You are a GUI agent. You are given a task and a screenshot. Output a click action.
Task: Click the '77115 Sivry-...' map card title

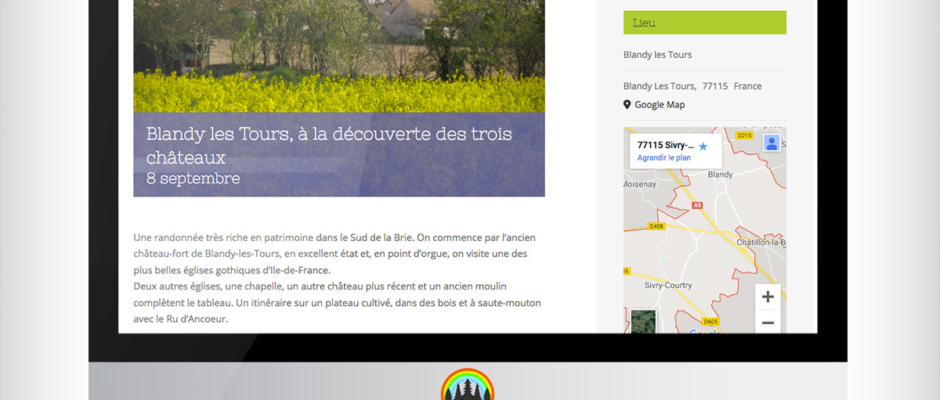(666, 145)
